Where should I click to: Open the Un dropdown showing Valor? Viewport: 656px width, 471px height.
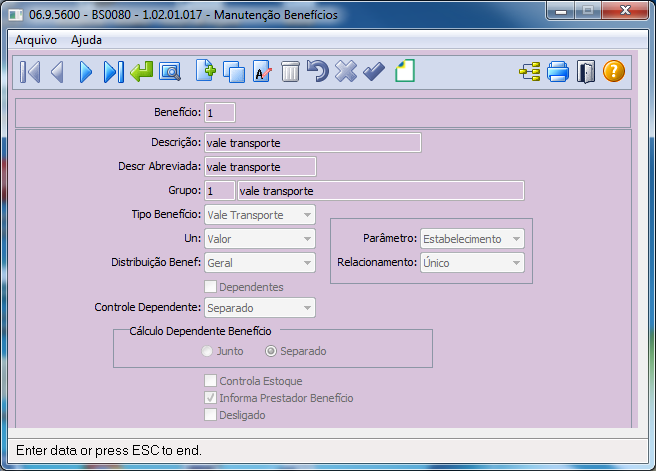pyautogui.click(x=260, y=239)
